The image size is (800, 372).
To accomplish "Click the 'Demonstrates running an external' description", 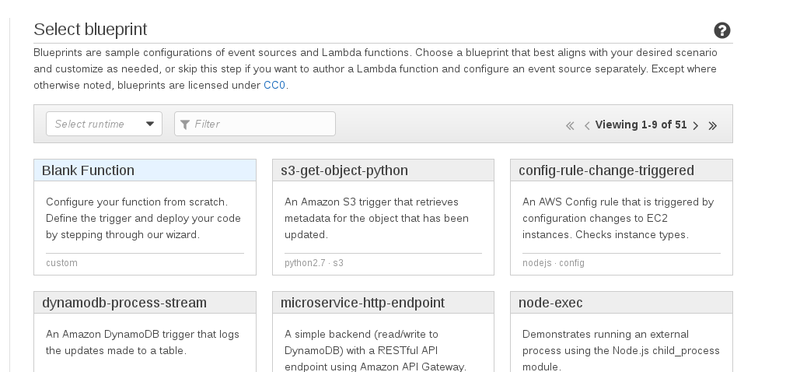I will tap(621, 351).
